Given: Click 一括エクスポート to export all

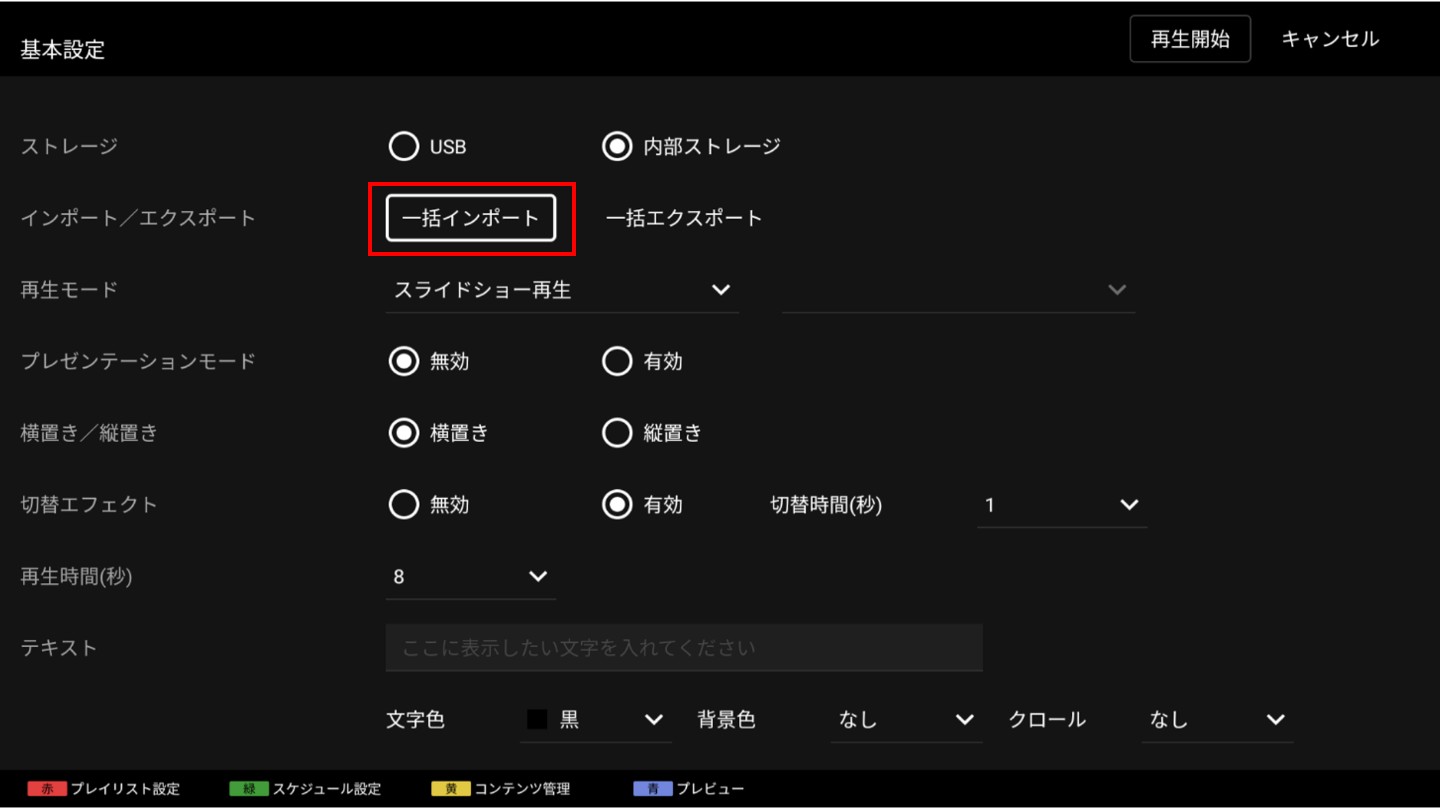Looking at the screenshot, I should click(x=684, y=218).
